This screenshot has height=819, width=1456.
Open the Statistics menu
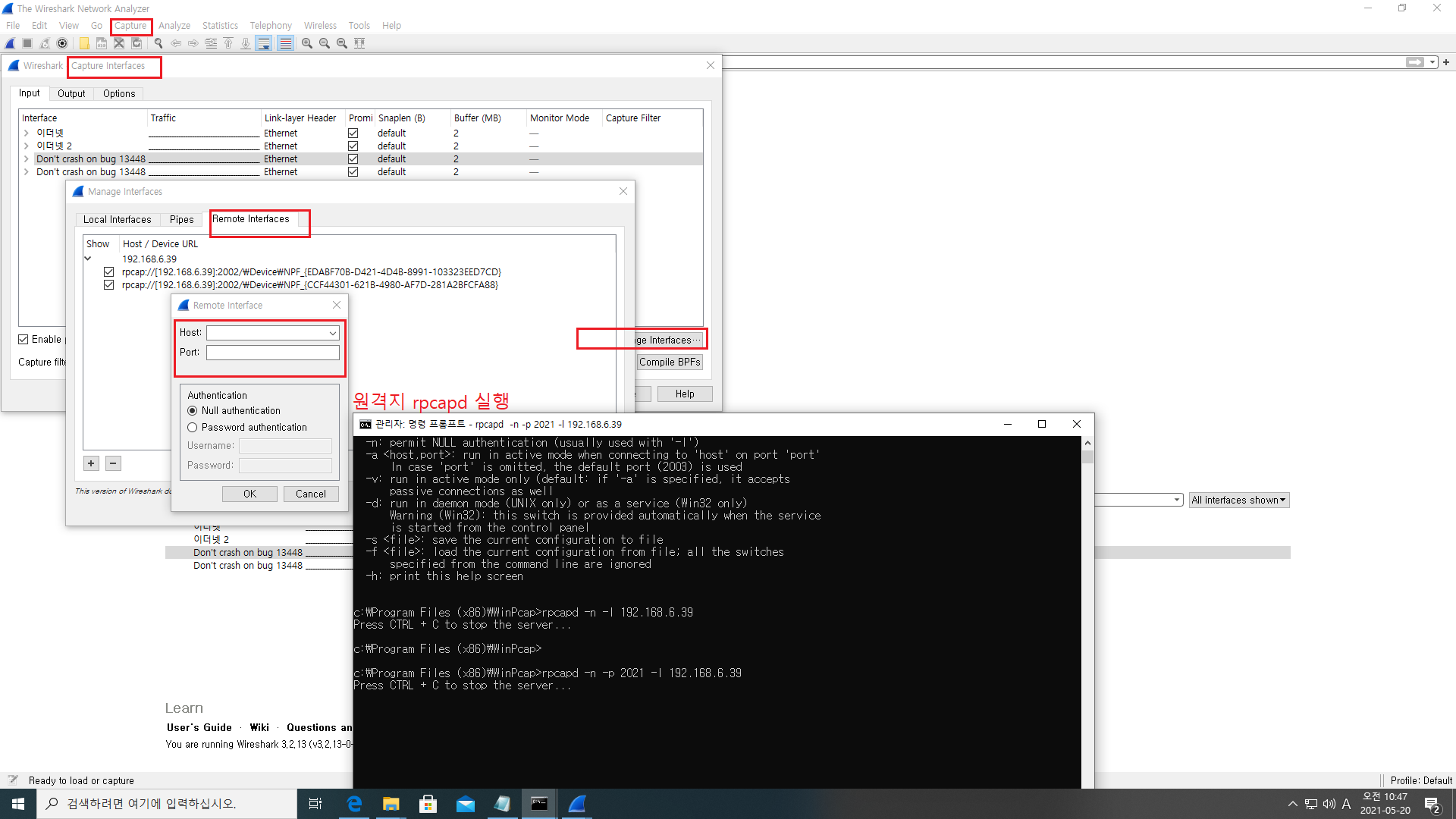tap(220, 26)
